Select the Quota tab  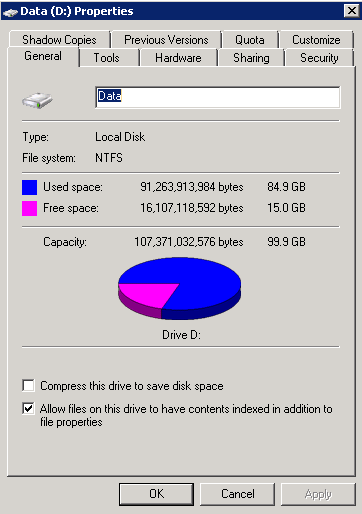point(250,40)
